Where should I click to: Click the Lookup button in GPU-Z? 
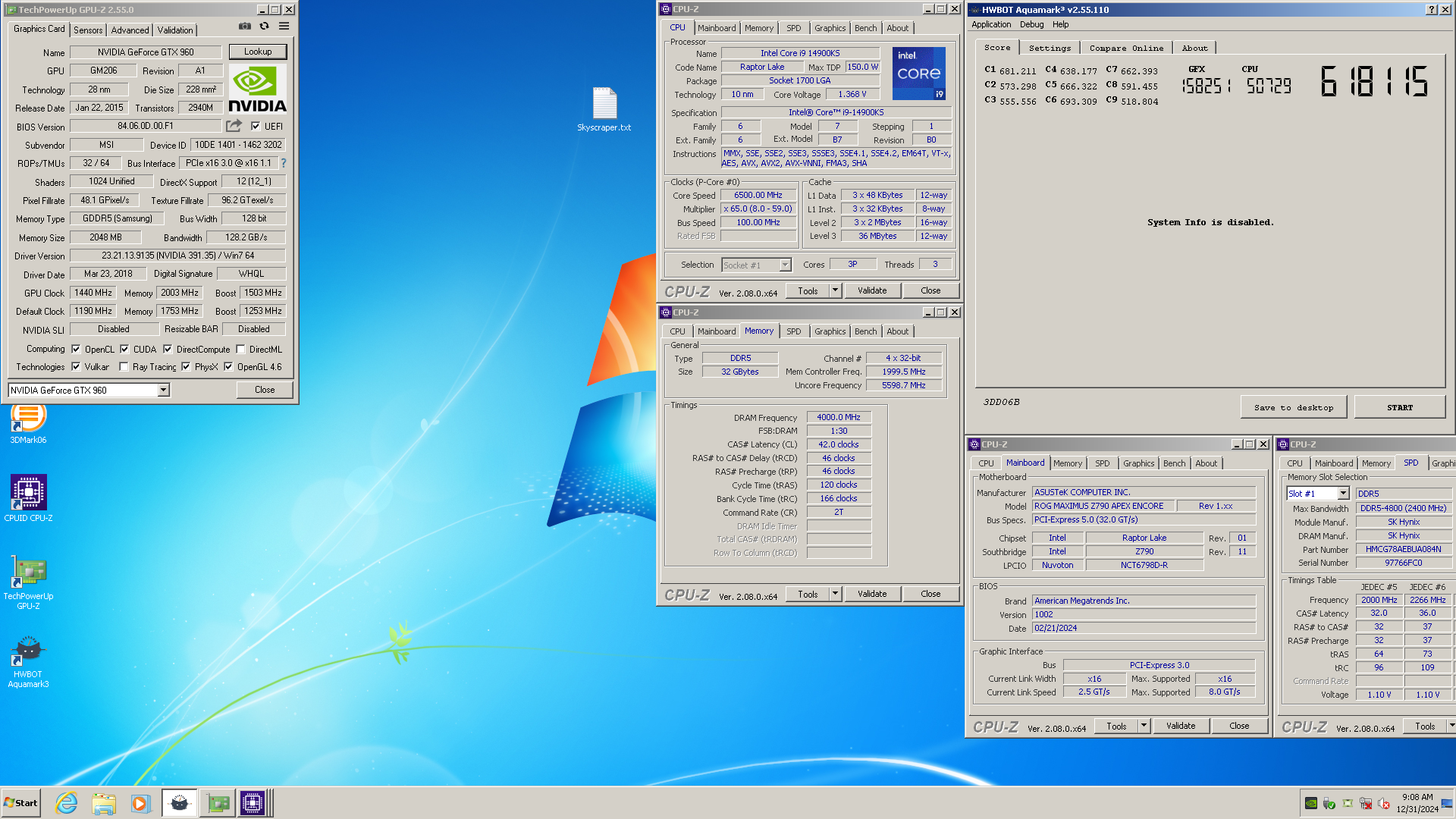pos(258,52)
